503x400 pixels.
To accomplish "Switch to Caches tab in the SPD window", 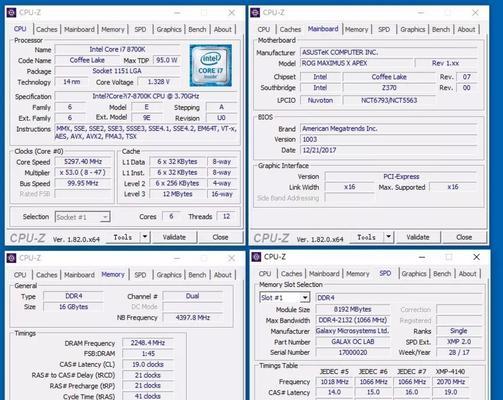I will [292, 274].
